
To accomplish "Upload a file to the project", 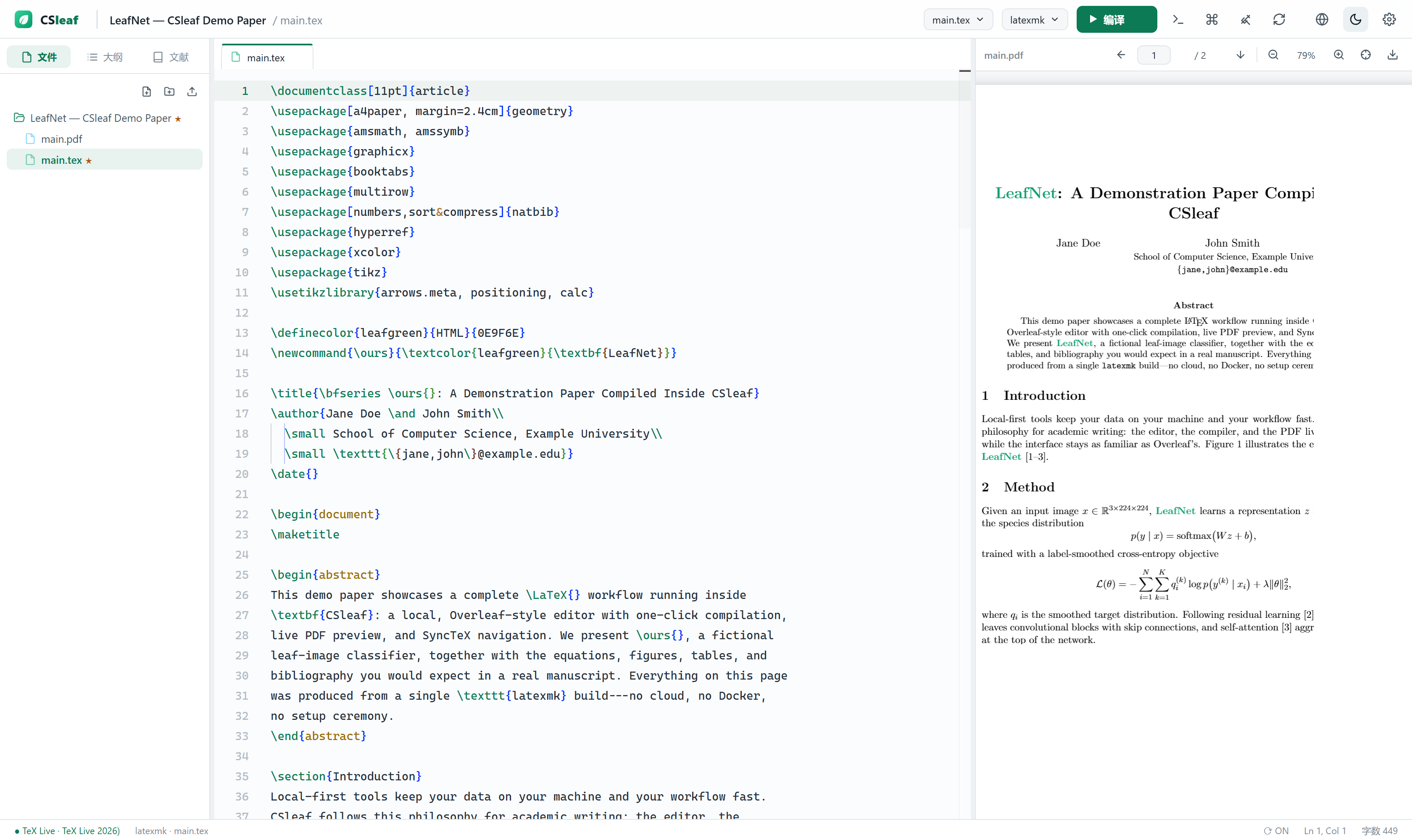I will tap(192, 92).
